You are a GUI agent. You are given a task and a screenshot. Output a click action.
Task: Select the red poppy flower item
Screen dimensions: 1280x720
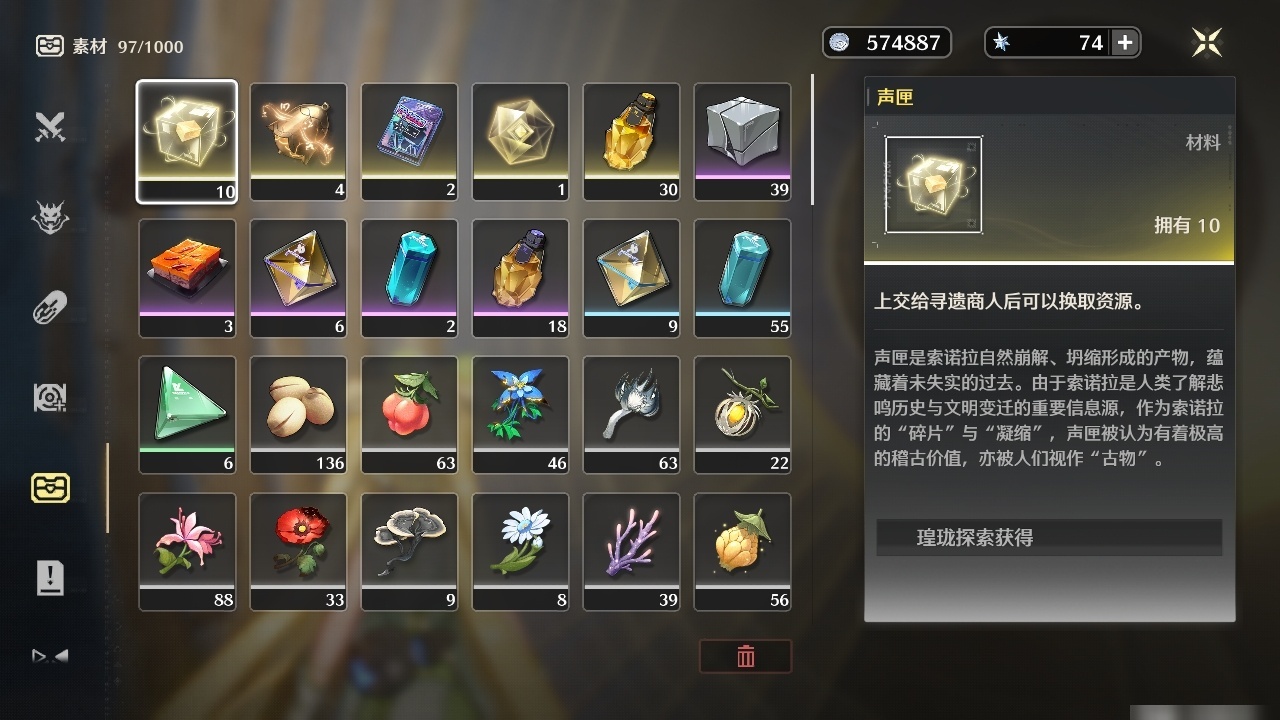[x=298, y=551]
